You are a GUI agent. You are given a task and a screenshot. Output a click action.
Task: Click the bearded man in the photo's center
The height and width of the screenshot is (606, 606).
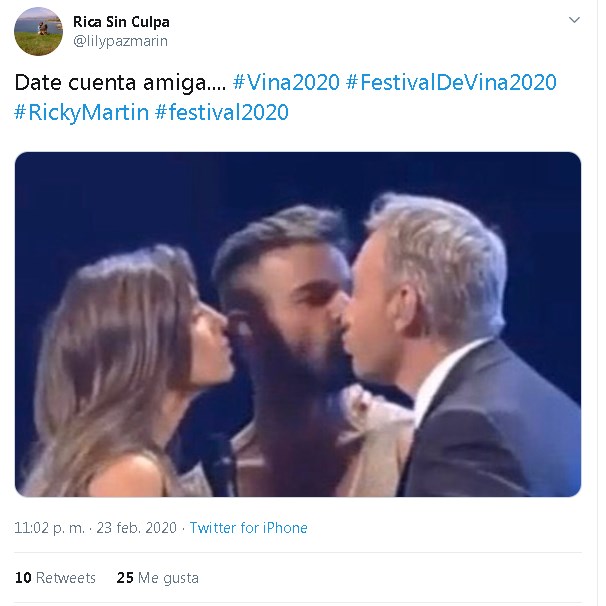pos(285,330)
